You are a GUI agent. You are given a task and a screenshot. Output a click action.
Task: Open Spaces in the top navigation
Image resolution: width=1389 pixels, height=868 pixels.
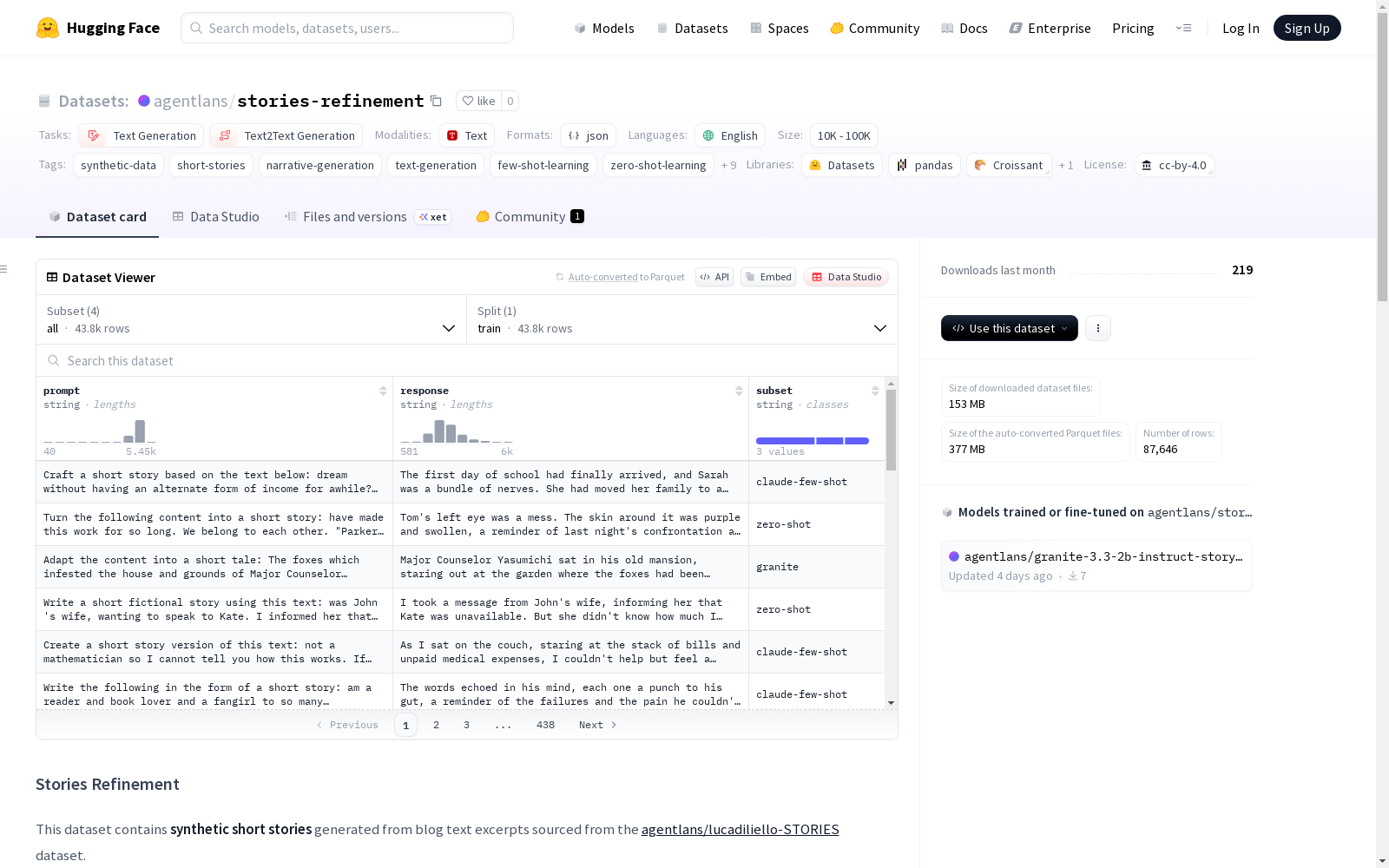tap(779, 28)
